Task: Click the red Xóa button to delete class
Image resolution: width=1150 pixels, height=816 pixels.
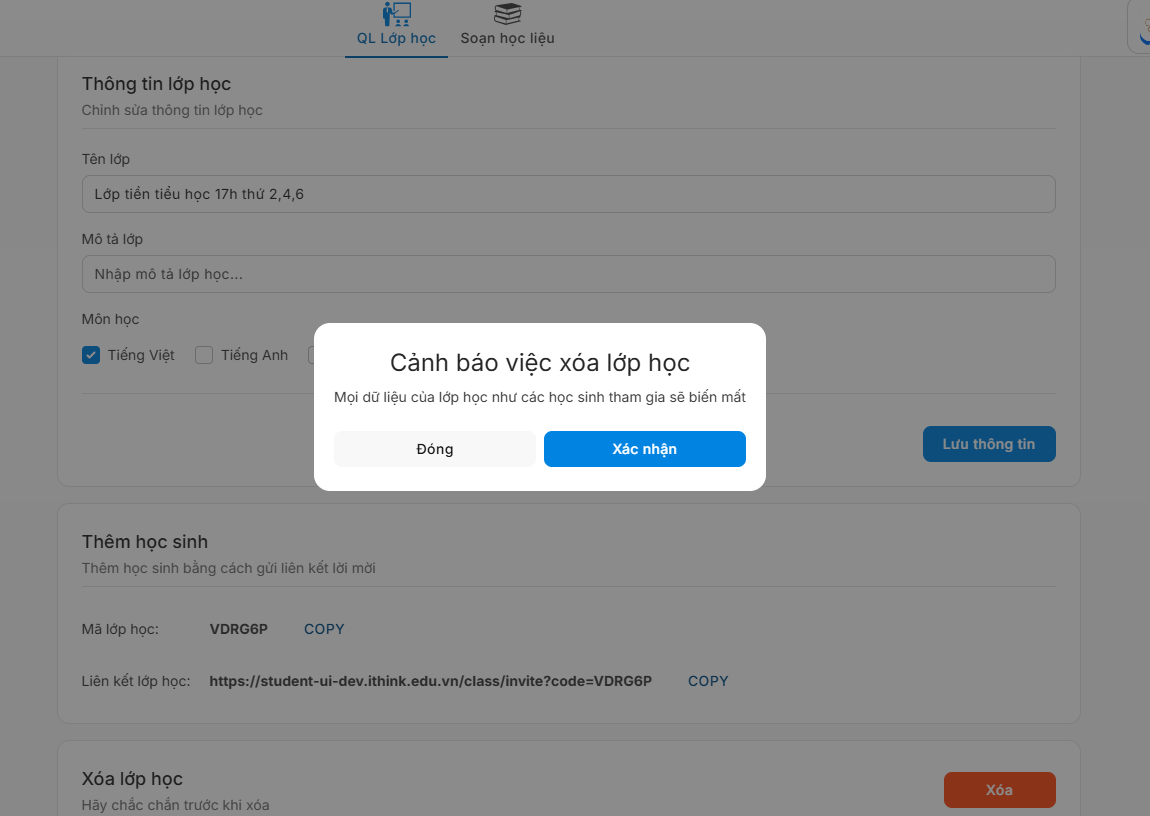Action: [x=999, y=789]
